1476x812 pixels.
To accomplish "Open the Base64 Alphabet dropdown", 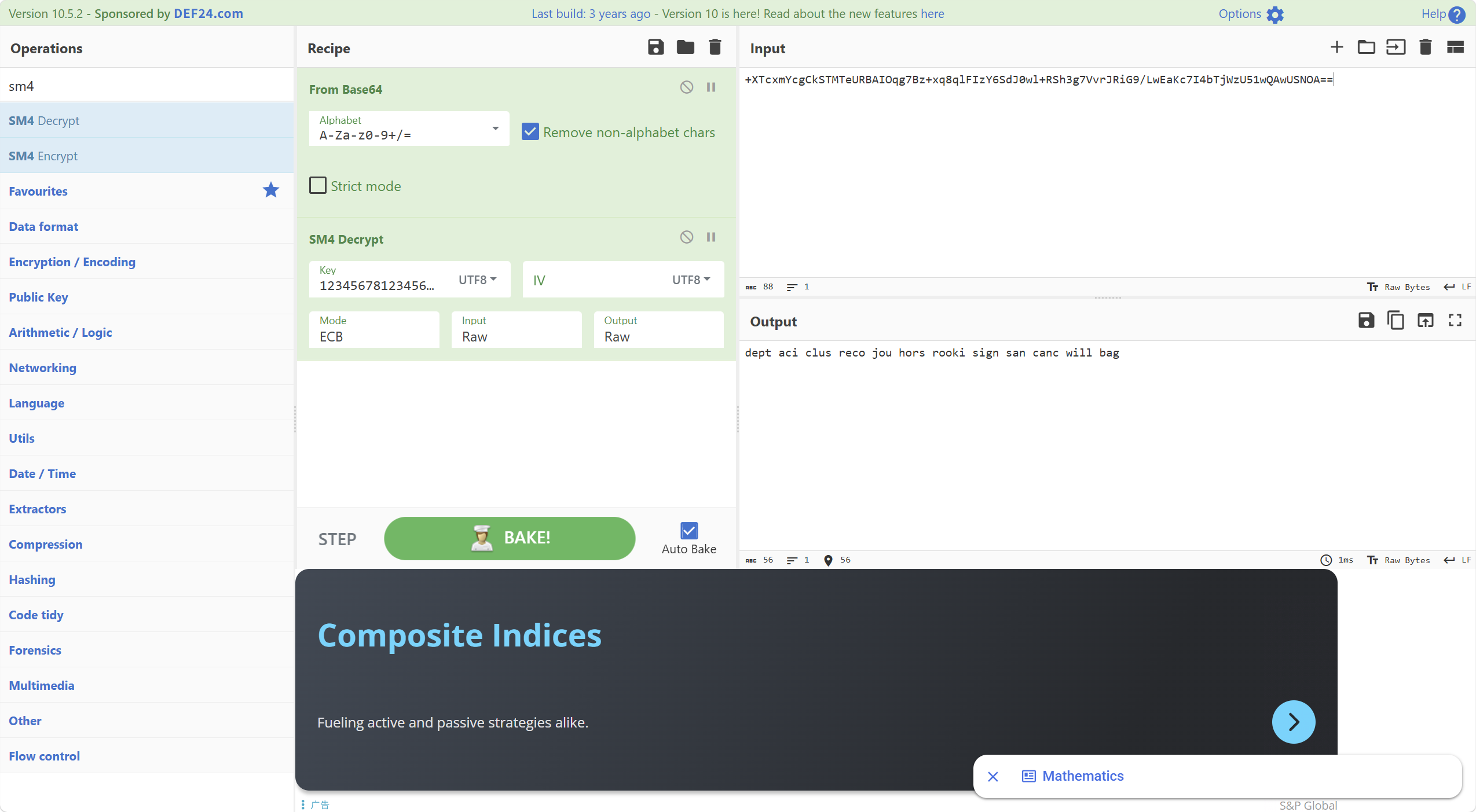I will (x=409, y=128).
